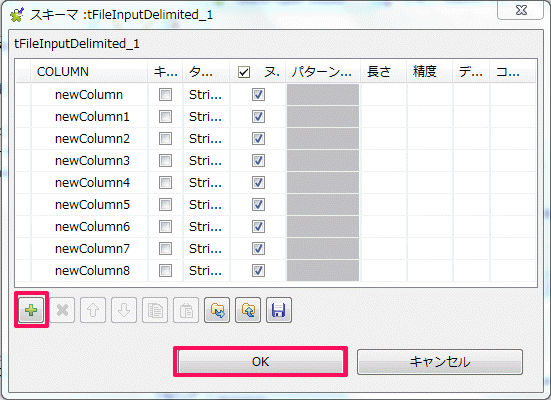Export schema to XML file icon
This screenshot has width=551, height=400.
click(248, 310)
